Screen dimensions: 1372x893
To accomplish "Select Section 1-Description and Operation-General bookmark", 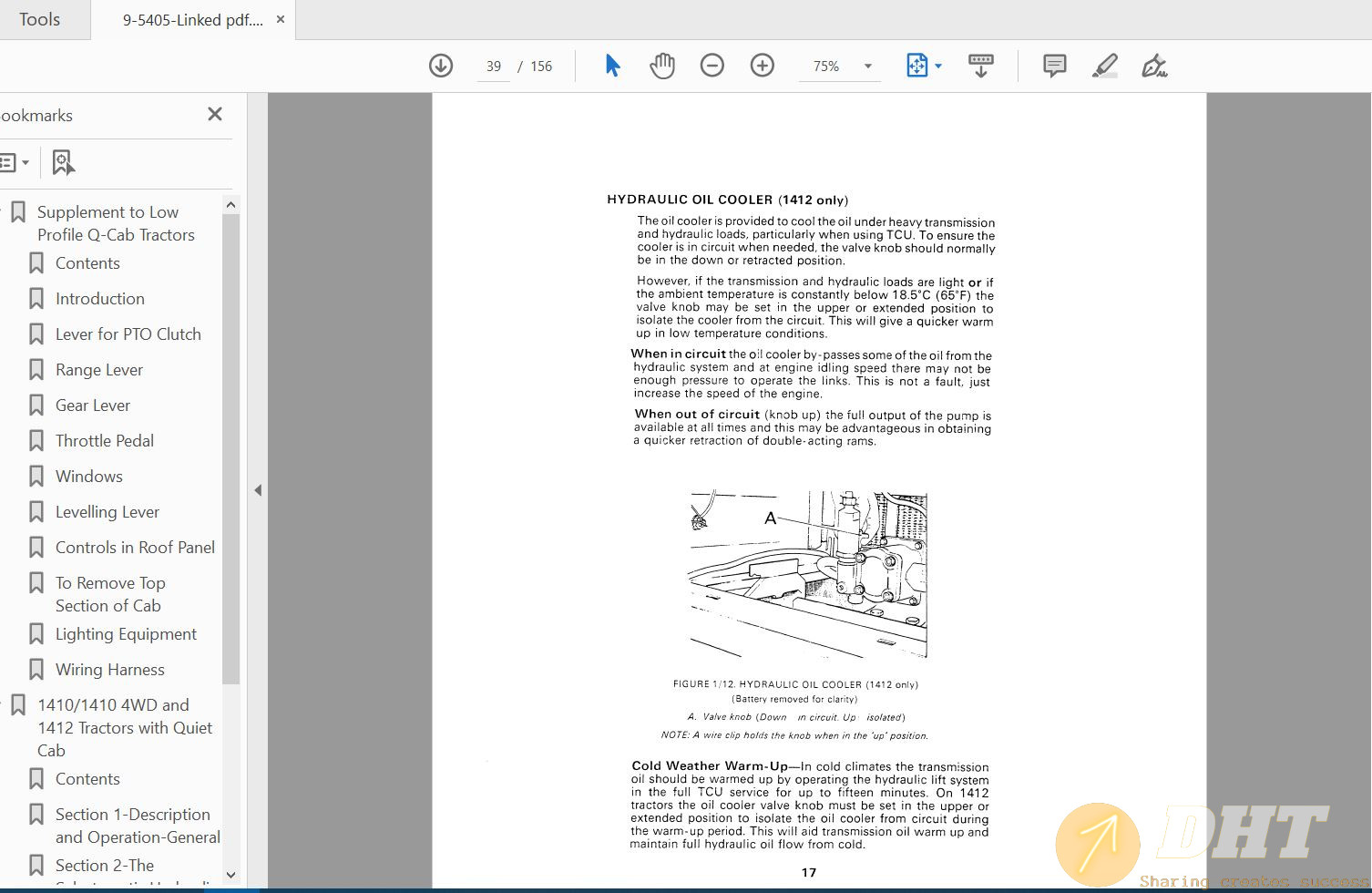I will 138,826.
